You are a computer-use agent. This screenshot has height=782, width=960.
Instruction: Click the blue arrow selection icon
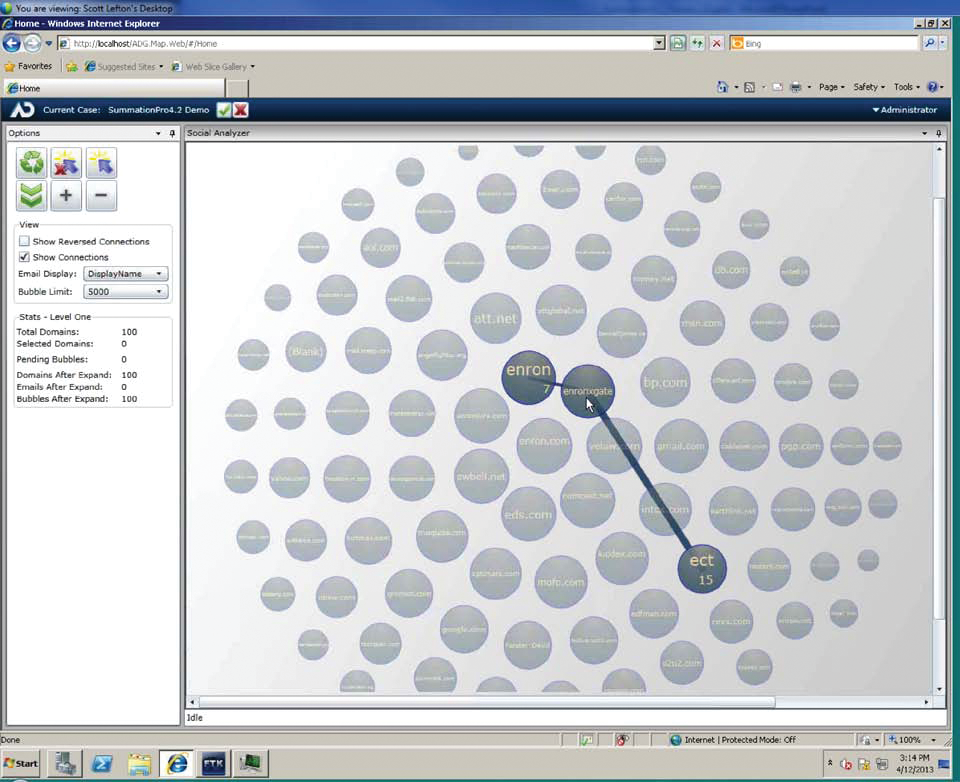pos(101,162)
